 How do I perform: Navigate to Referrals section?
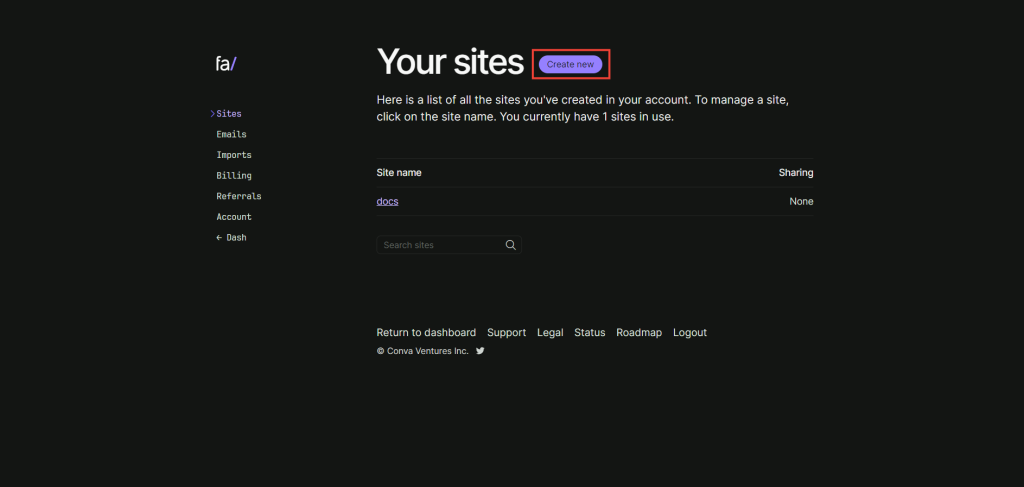tap(238, 196)
